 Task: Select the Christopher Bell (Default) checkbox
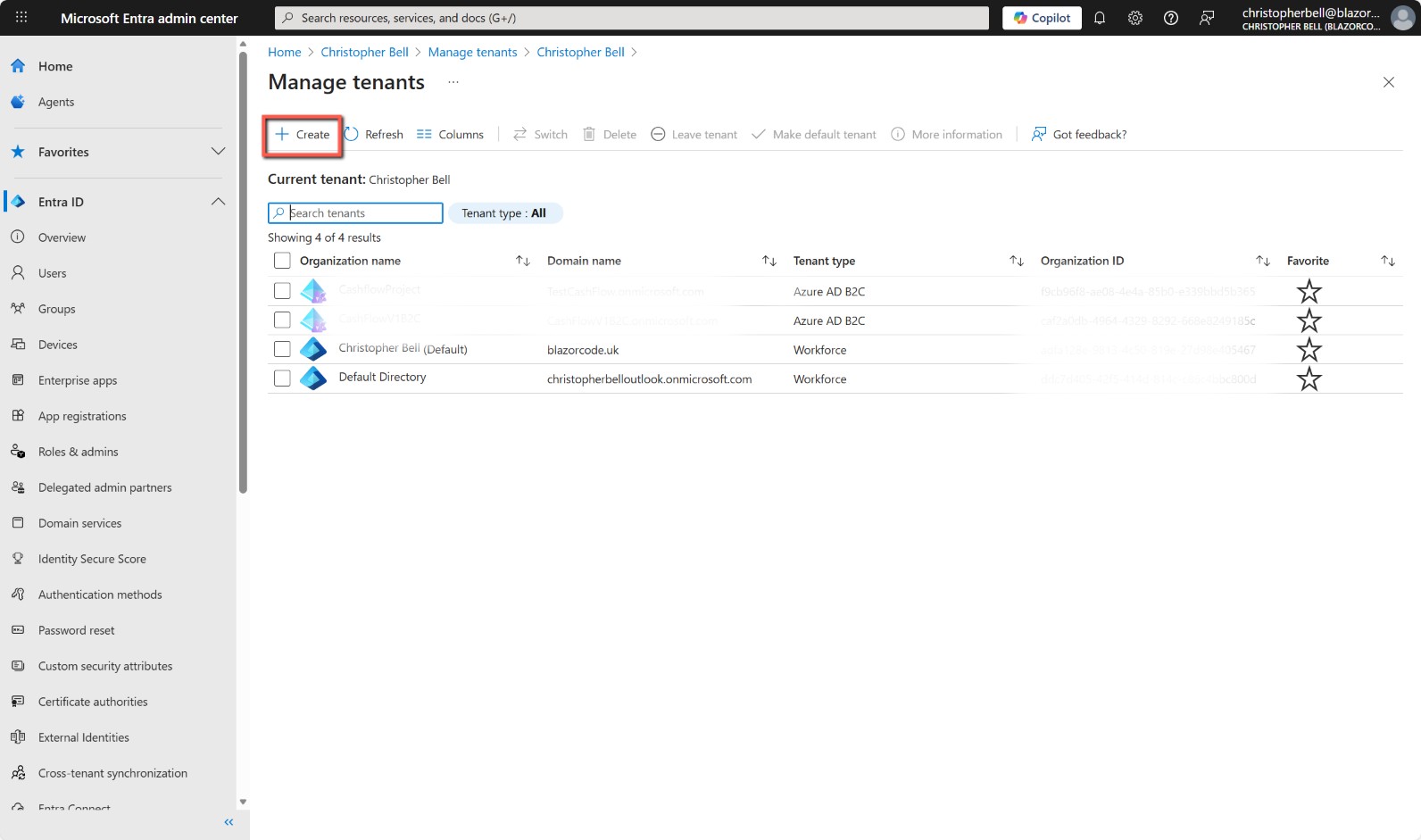coord(282,349)
